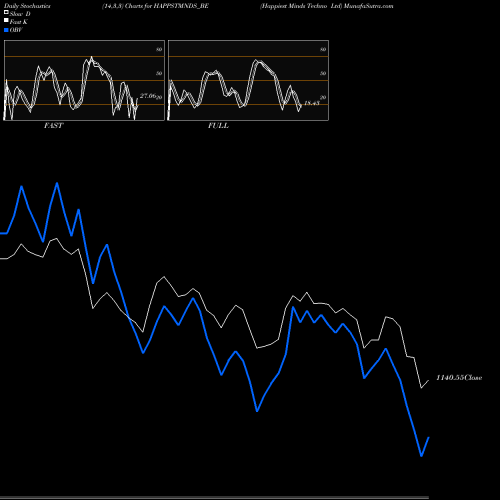This screenshot has height=500, width=500.
Task: Click the 1140.55 Close price label
Action: coord(459,378)
